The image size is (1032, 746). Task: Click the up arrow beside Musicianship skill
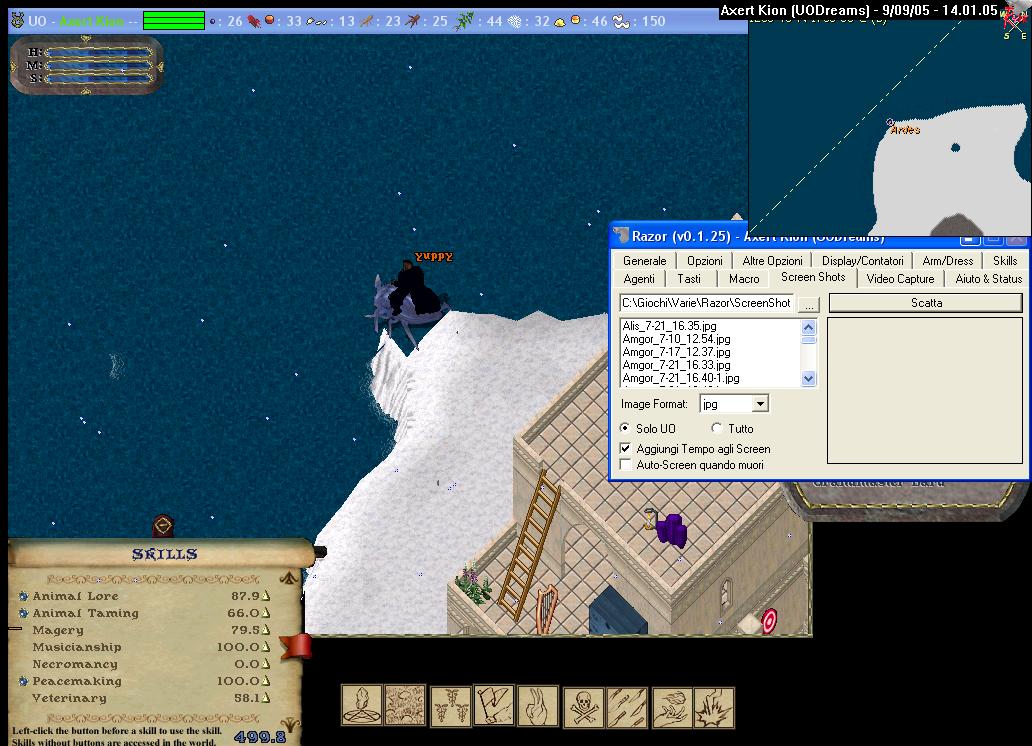(x=266, y=647)
